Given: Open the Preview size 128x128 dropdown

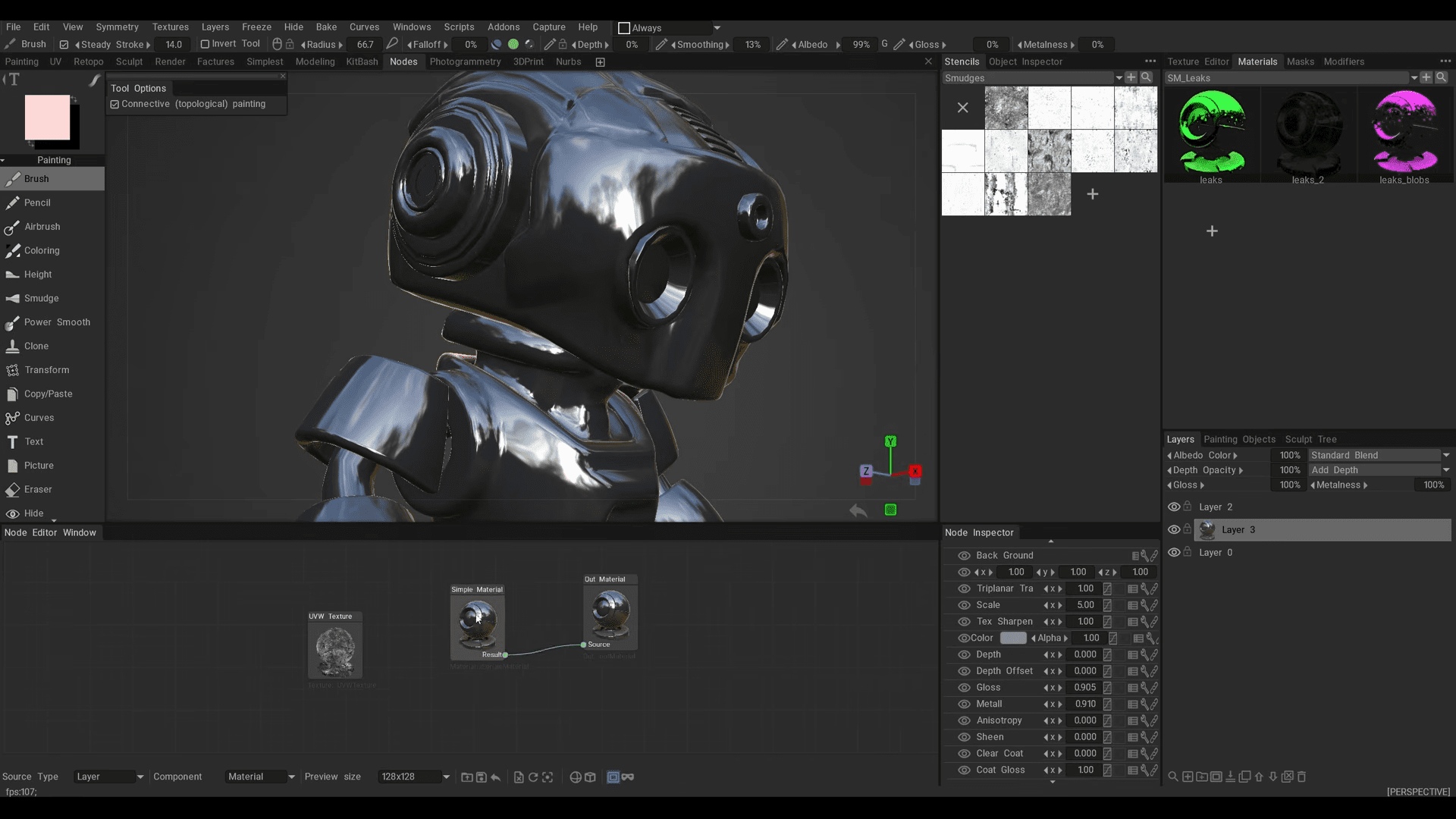Looking at the screenshot, I should (414, 777).
